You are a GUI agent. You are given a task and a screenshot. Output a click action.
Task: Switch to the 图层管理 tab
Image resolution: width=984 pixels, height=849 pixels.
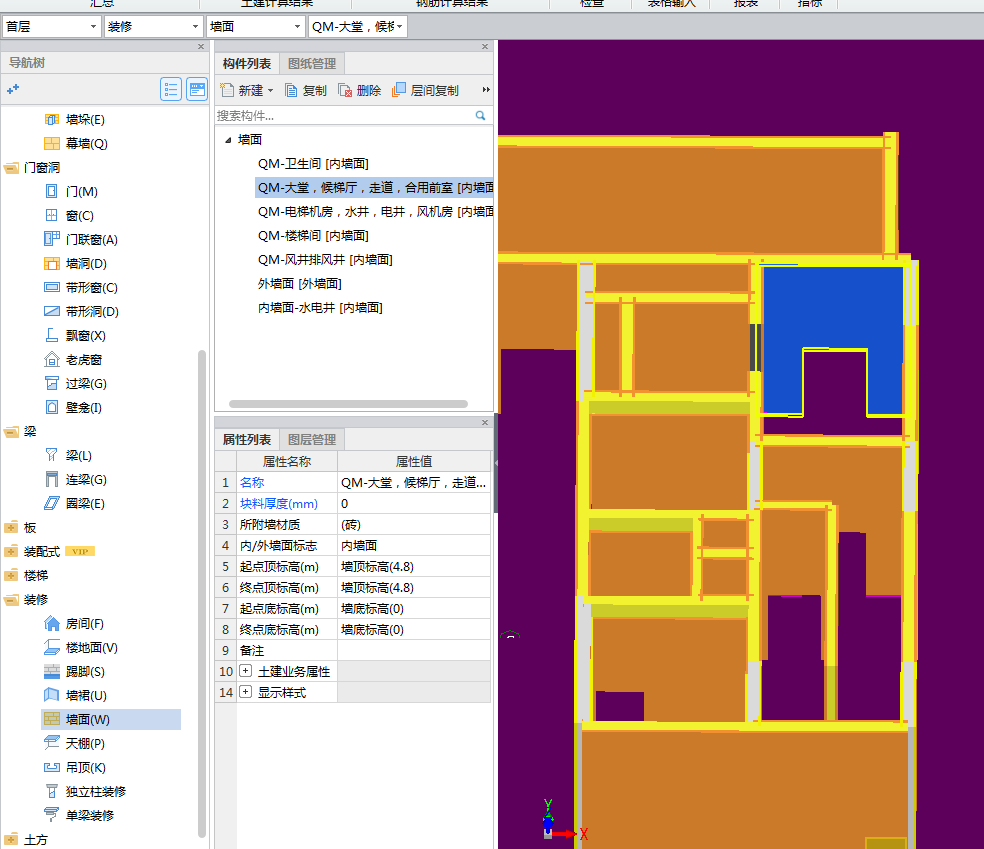312,439
